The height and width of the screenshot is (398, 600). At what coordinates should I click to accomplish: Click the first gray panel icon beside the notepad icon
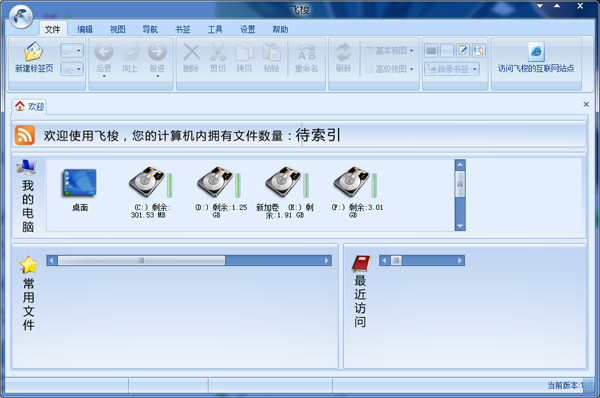pos(431,50)
